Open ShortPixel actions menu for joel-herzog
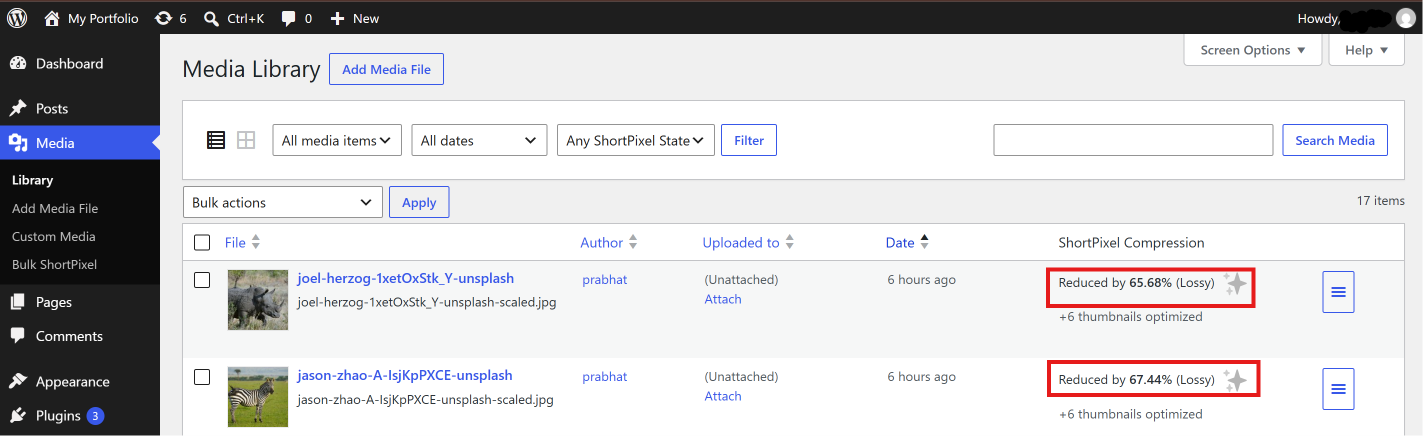The height and width of the screenshot is (436, 1423). (1338, 292)
